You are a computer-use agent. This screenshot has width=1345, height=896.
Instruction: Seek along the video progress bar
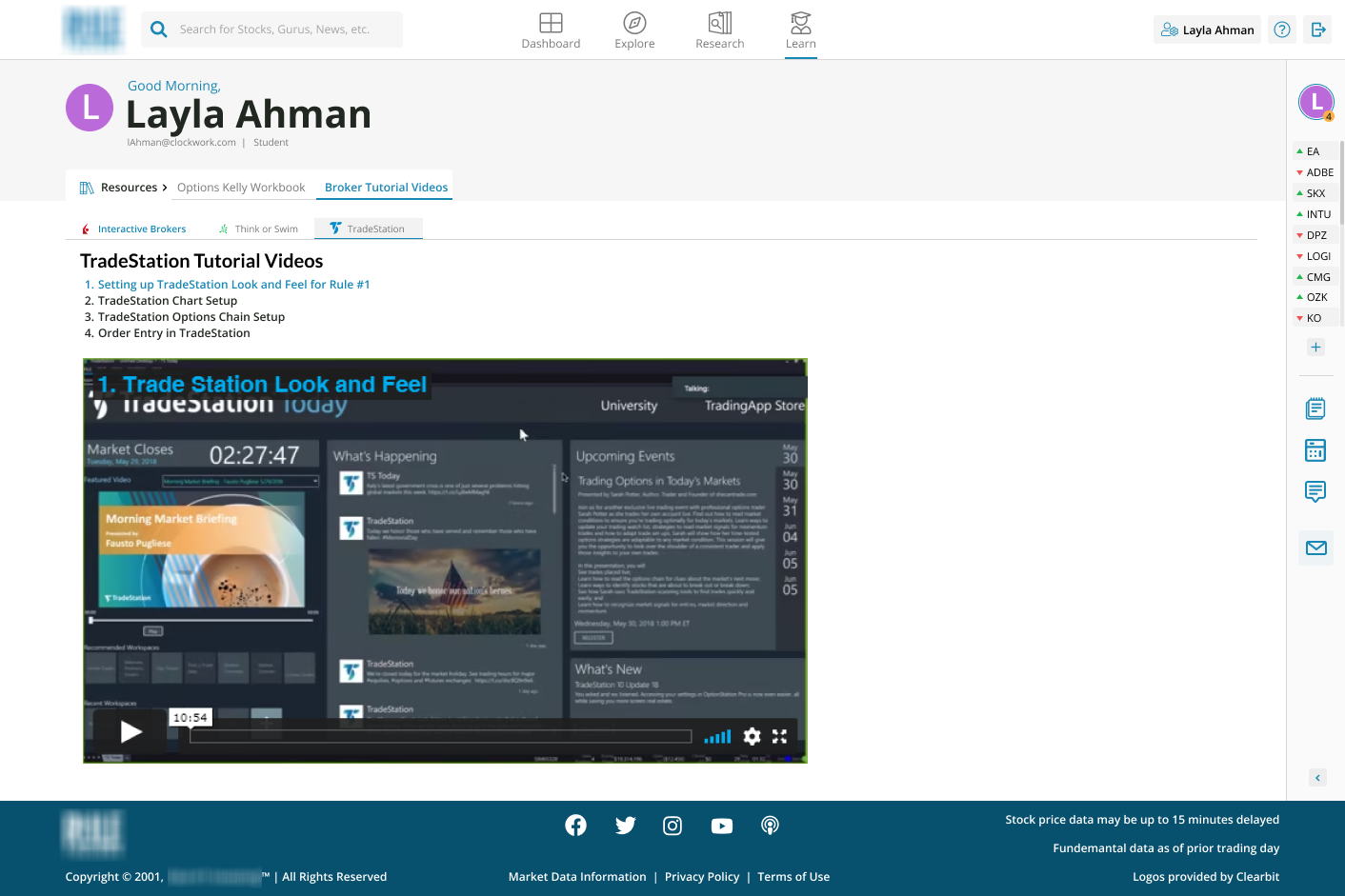[x=440, y=736]
